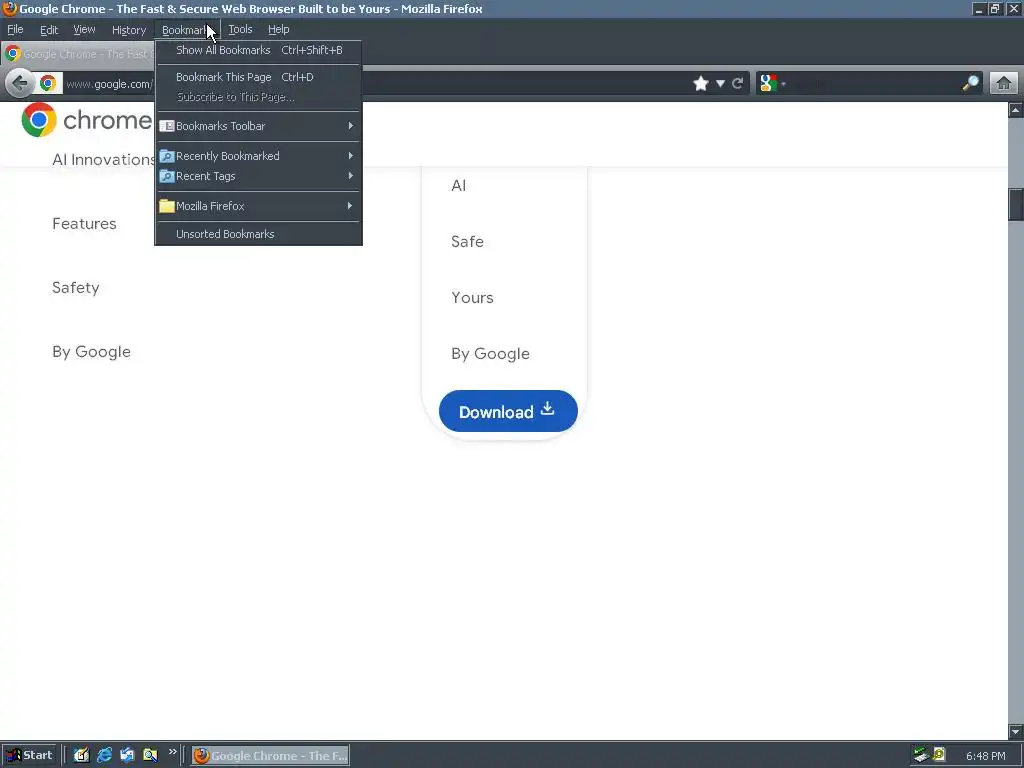The height and width of the screenshot is (768, 1024).
Task: Launch Internet Explorer from quick launch
Action: click(x=104, y=756)
